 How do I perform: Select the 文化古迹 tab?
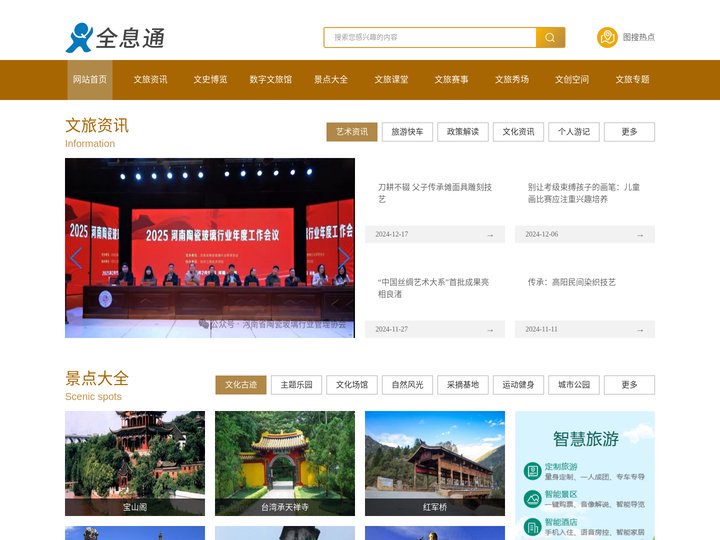(241, 385)
